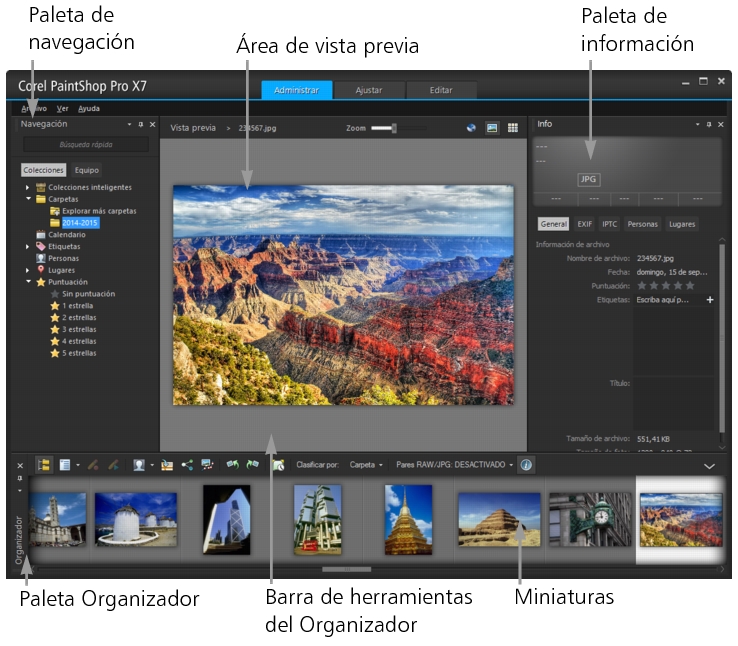Select the EXIF info tab
The height and width of the screenshot is (646, 738).
tap(584, 224)
